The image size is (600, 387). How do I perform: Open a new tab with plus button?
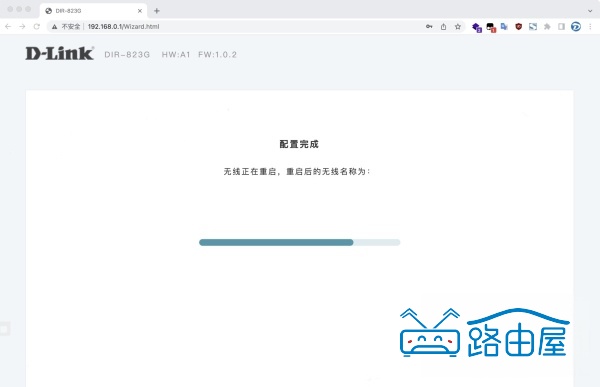coord(157,11)
